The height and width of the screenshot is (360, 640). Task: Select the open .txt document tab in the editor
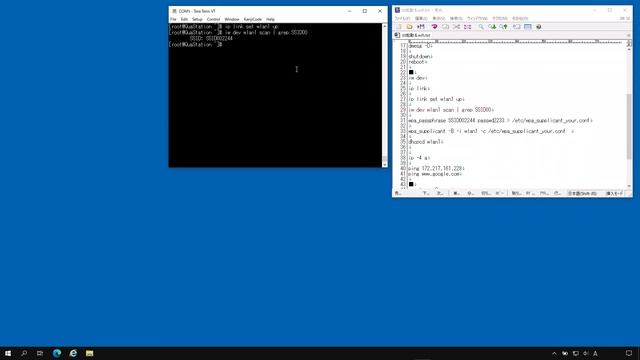[x=413, y=35]
